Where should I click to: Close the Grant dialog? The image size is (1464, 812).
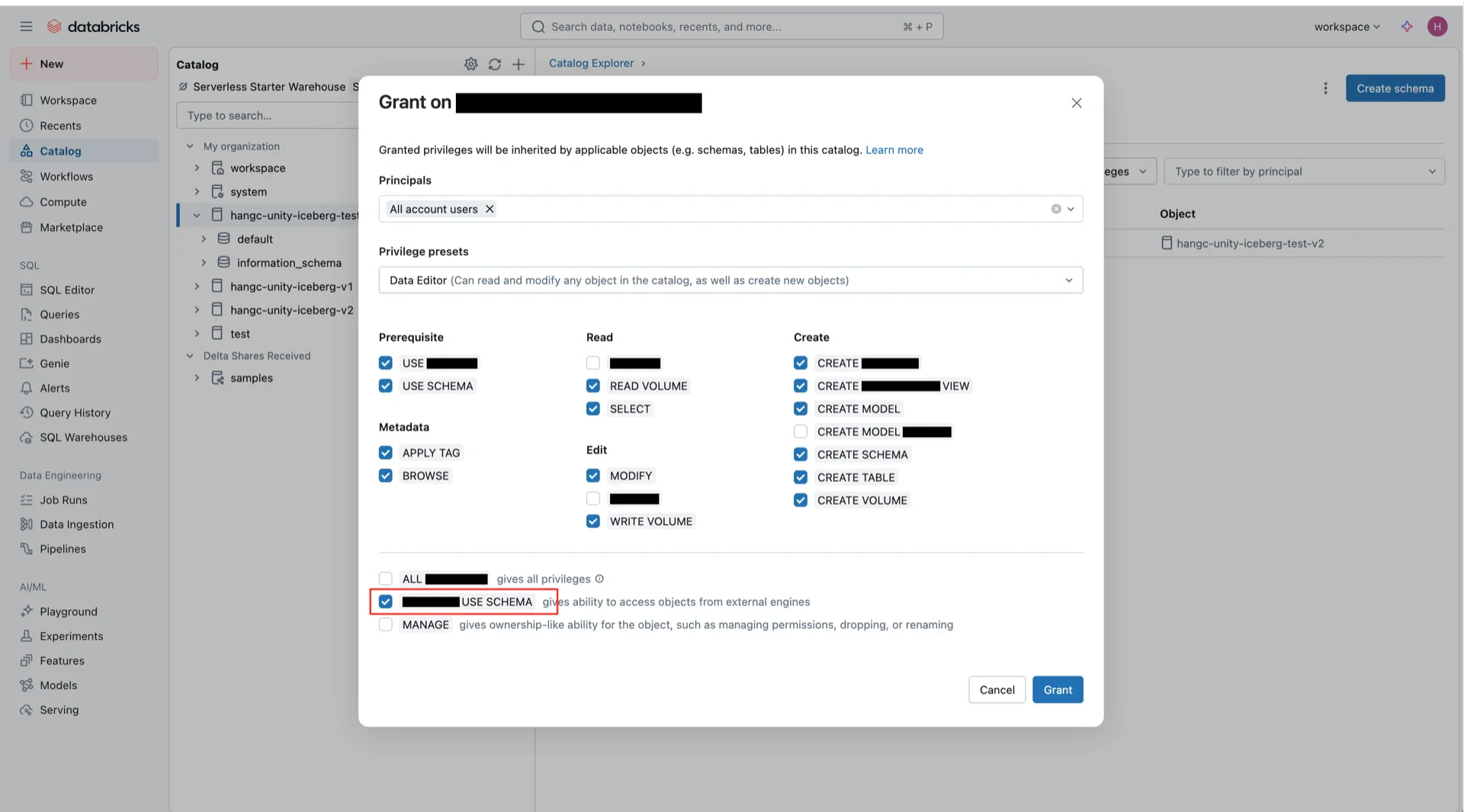[1076, 103]
